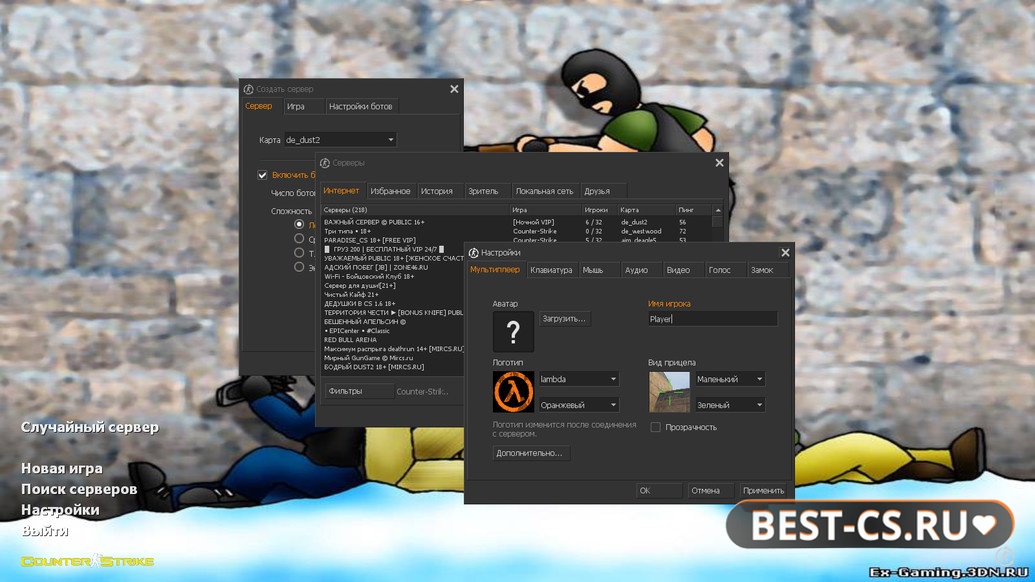Select the PARADISE_CS 18+ [FREE VIP] server
Screen dimensions: 1035x582
click(517, 240)
